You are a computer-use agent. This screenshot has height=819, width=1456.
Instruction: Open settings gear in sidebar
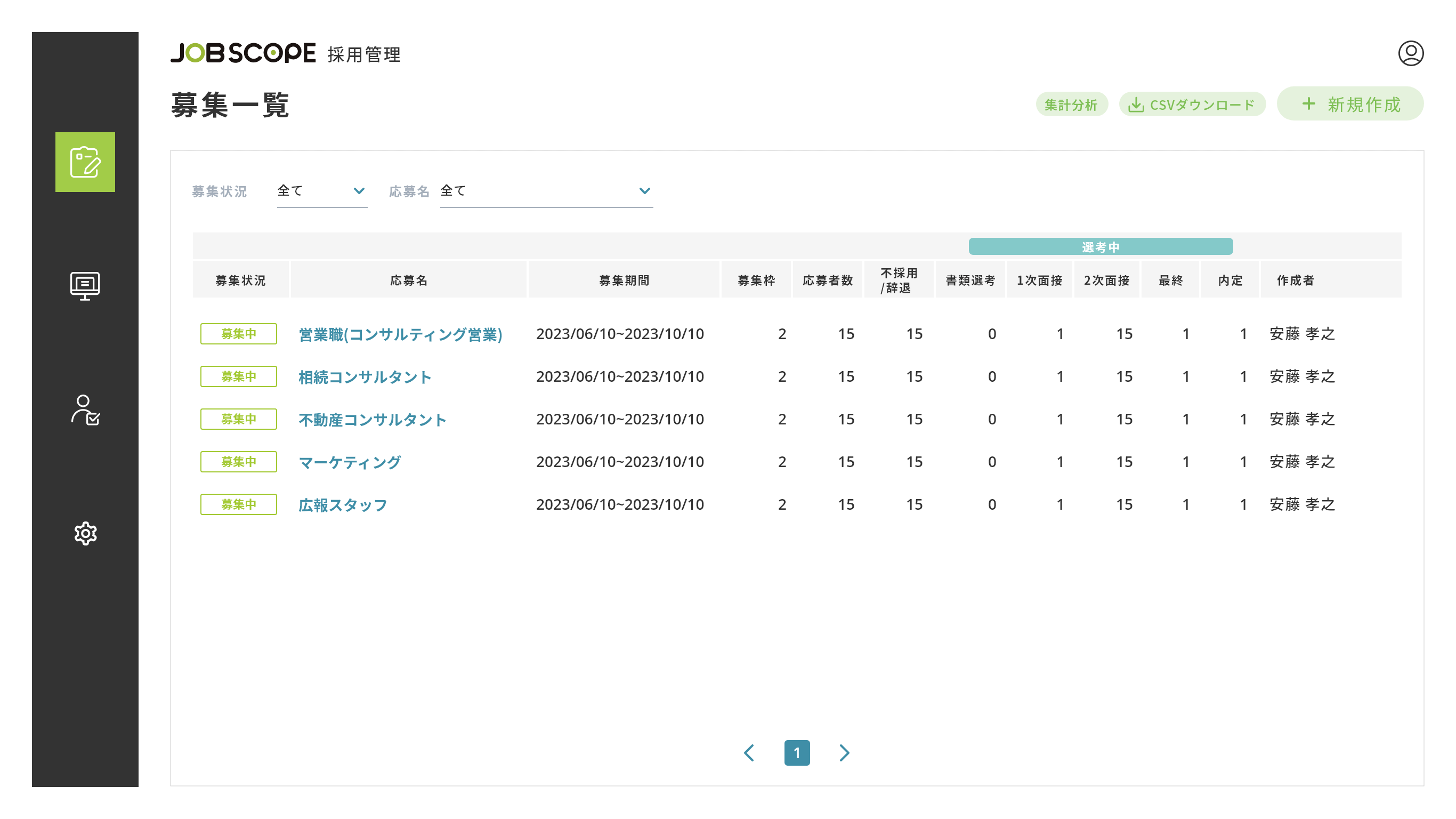click(85, 533)
